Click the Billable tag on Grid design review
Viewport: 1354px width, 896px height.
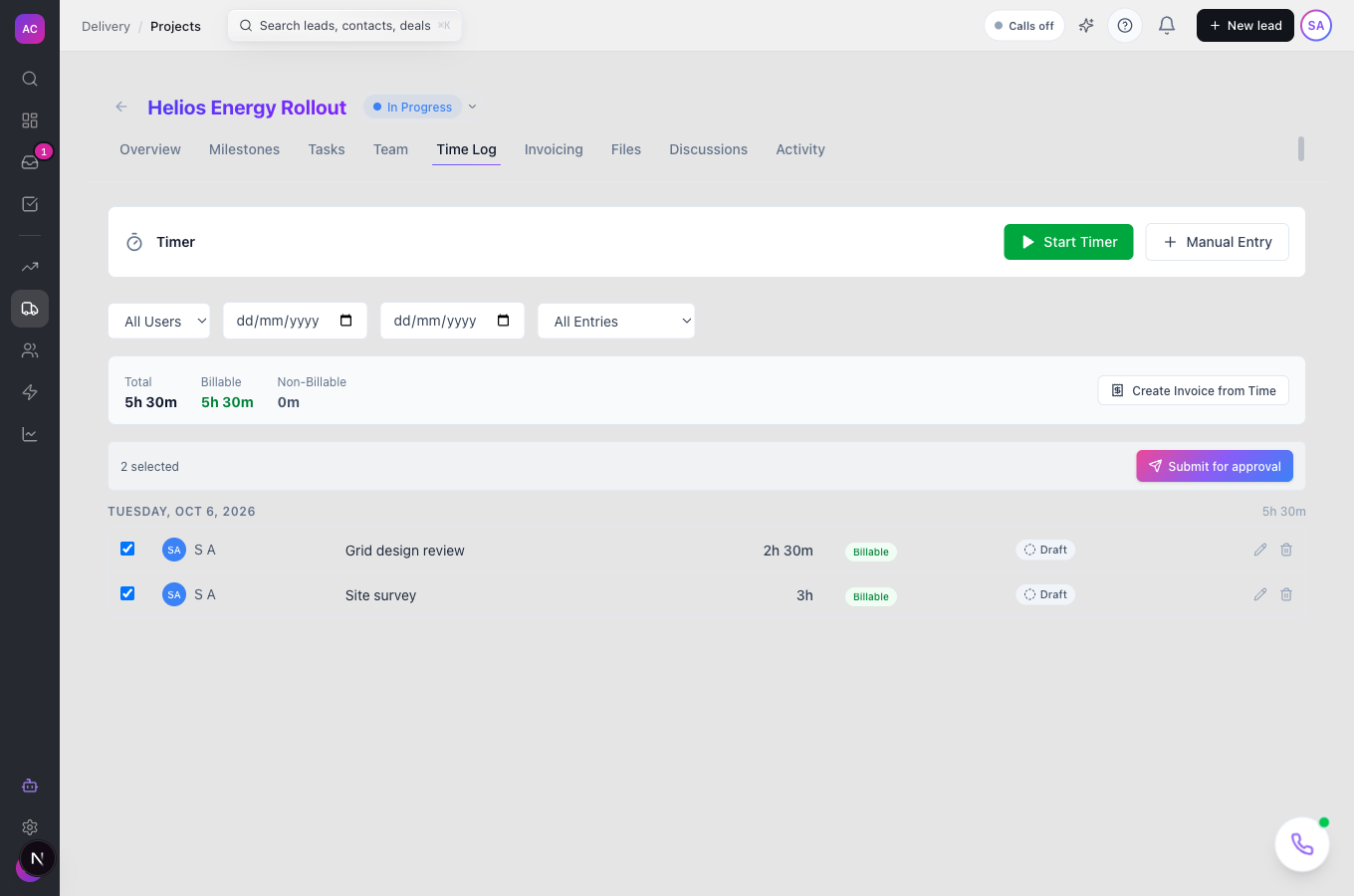click(871, 552)
